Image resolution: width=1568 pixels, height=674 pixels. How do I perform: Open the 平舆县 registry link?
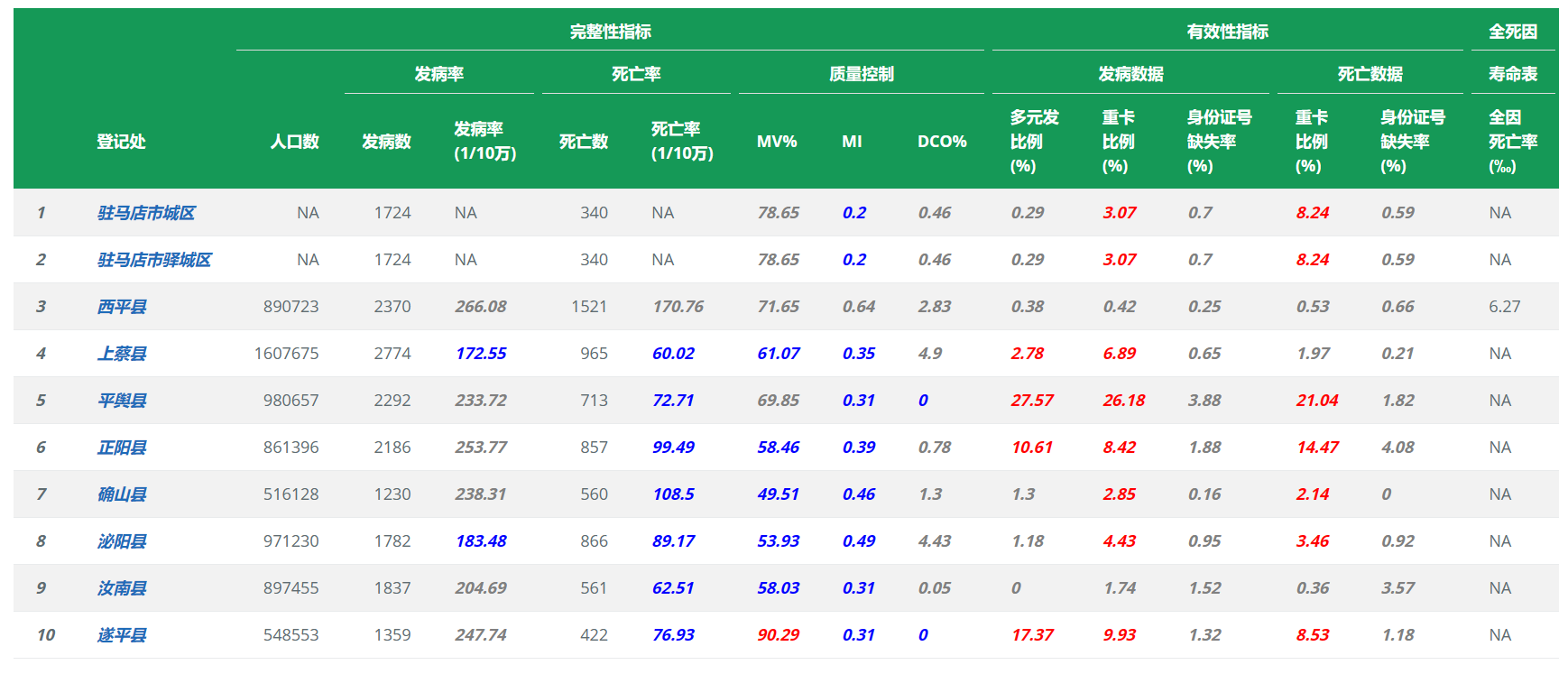click(122, 401)
